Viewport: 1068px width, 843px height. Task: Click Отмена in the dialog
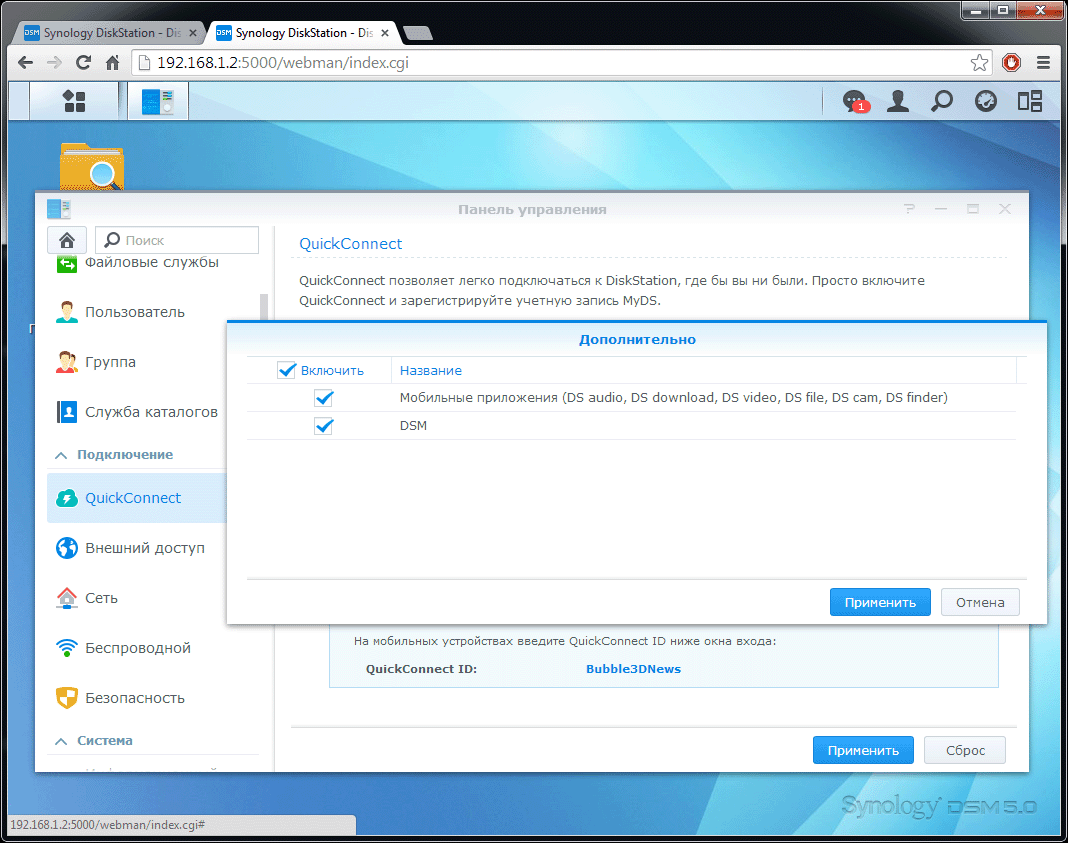[x=980, y=603]
